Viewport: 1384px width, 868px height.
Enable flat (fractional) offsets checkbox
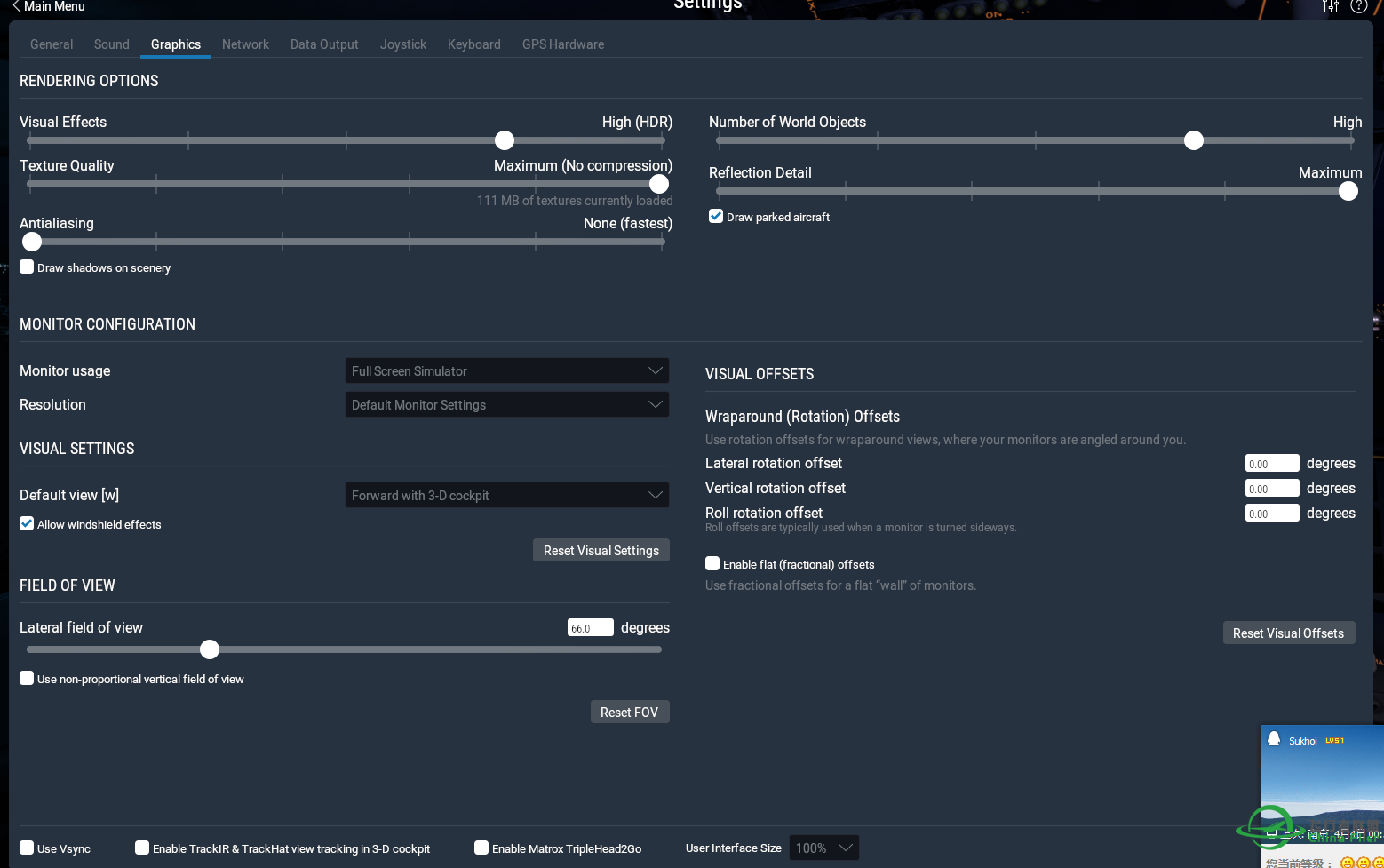coord(712,564)
